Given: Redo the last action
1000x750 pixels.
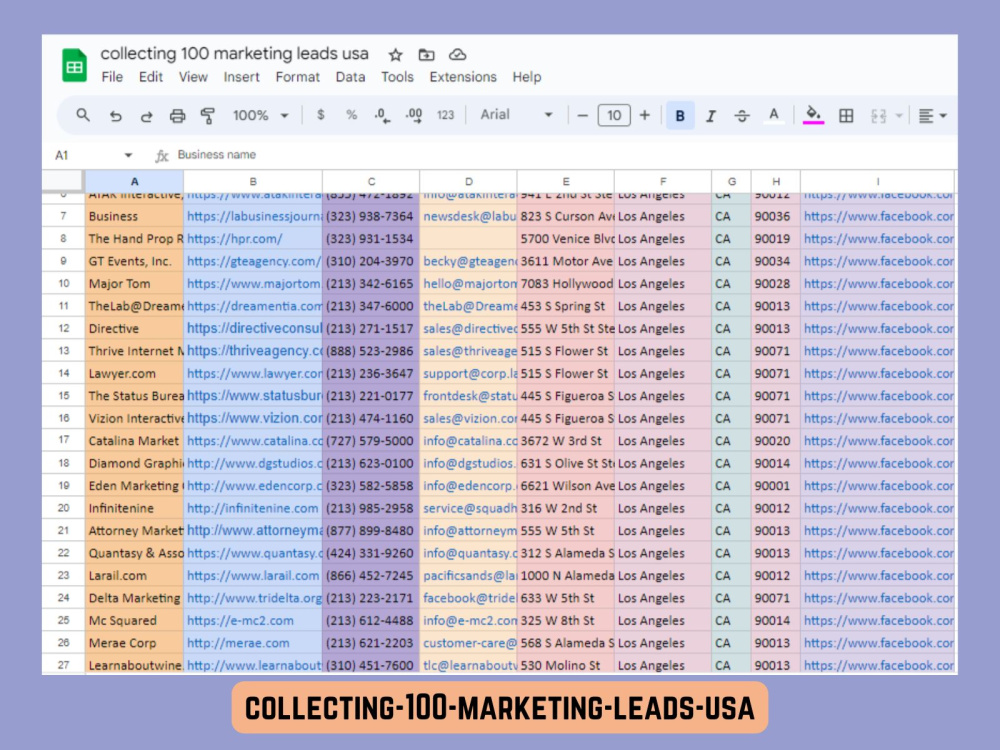Looking at the screenshot, I should pyautogui.click(x=146, y=115).
